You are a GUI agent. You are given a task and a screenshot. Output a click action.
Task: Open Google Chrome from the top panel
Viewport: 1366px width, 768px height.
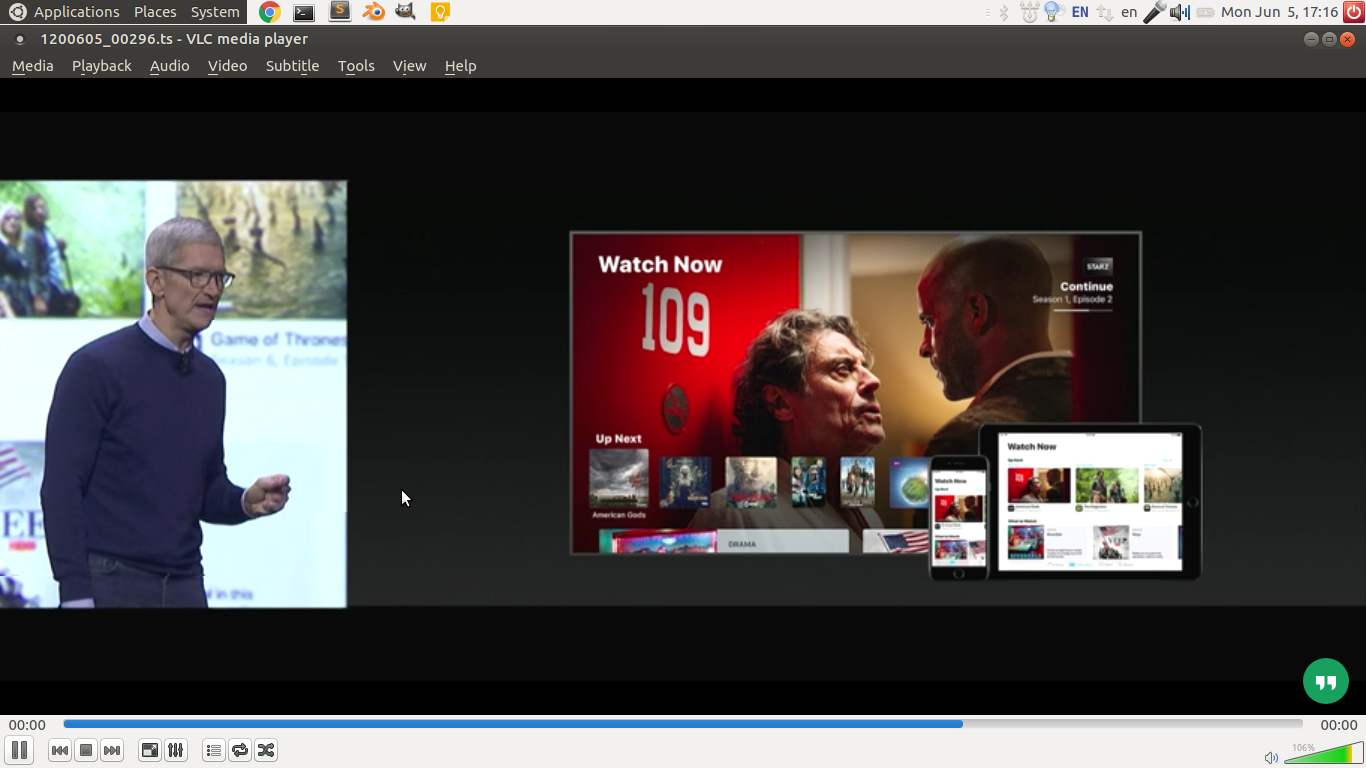coord(268,12)
